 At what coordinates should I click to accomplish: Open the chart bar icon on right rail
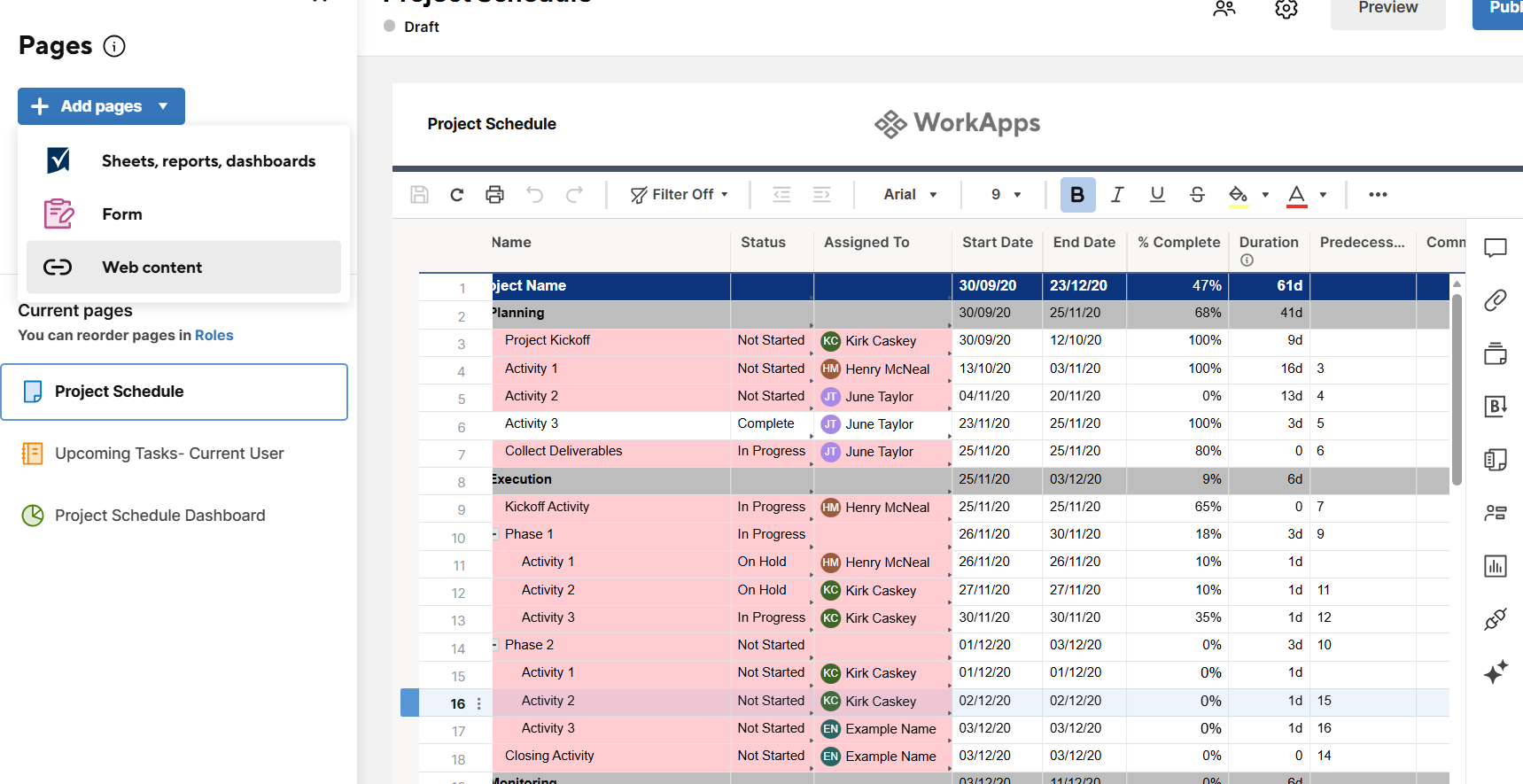(x=1496, y=566)
